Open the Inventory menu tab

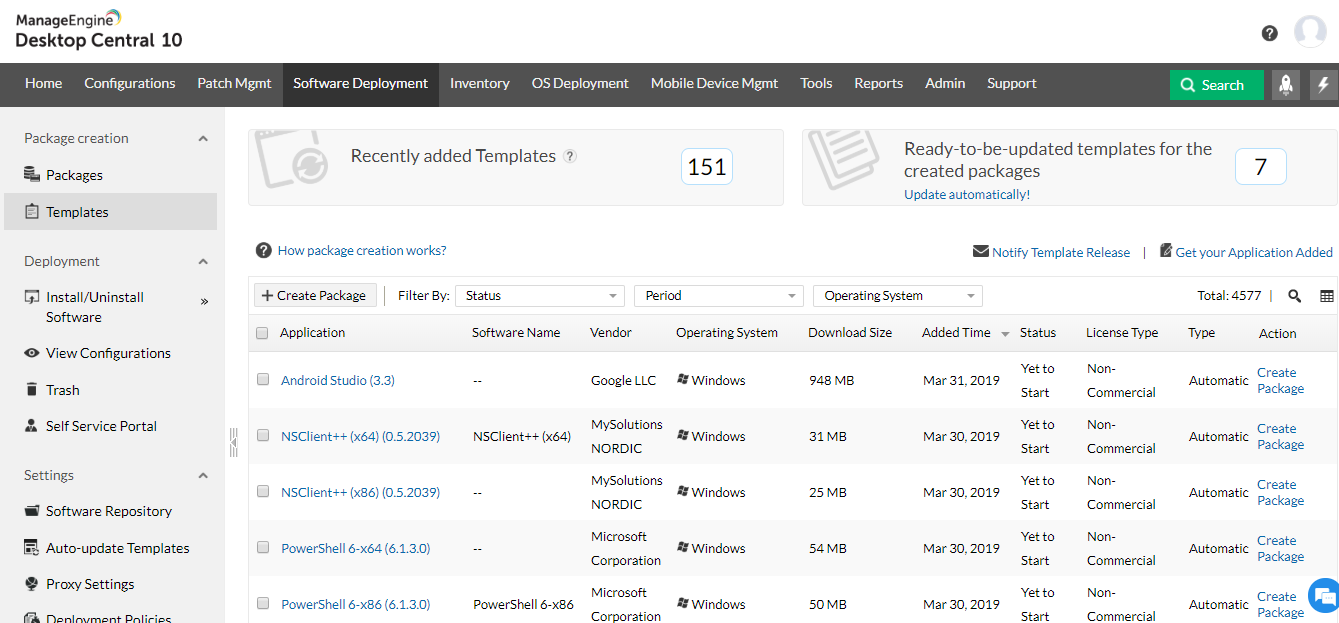pos(479,84)
